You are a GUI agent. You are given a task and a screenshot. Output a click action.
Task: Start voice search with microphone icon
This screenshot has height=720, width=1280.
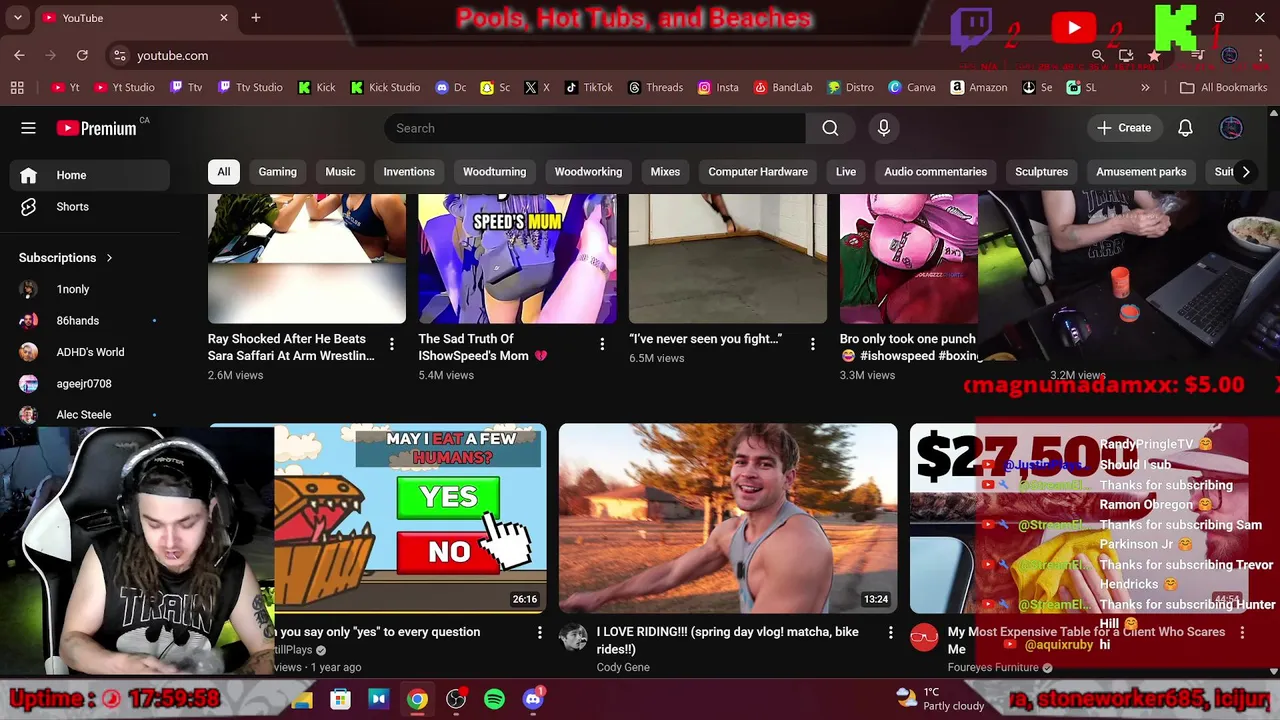click(x=883, y=128)
